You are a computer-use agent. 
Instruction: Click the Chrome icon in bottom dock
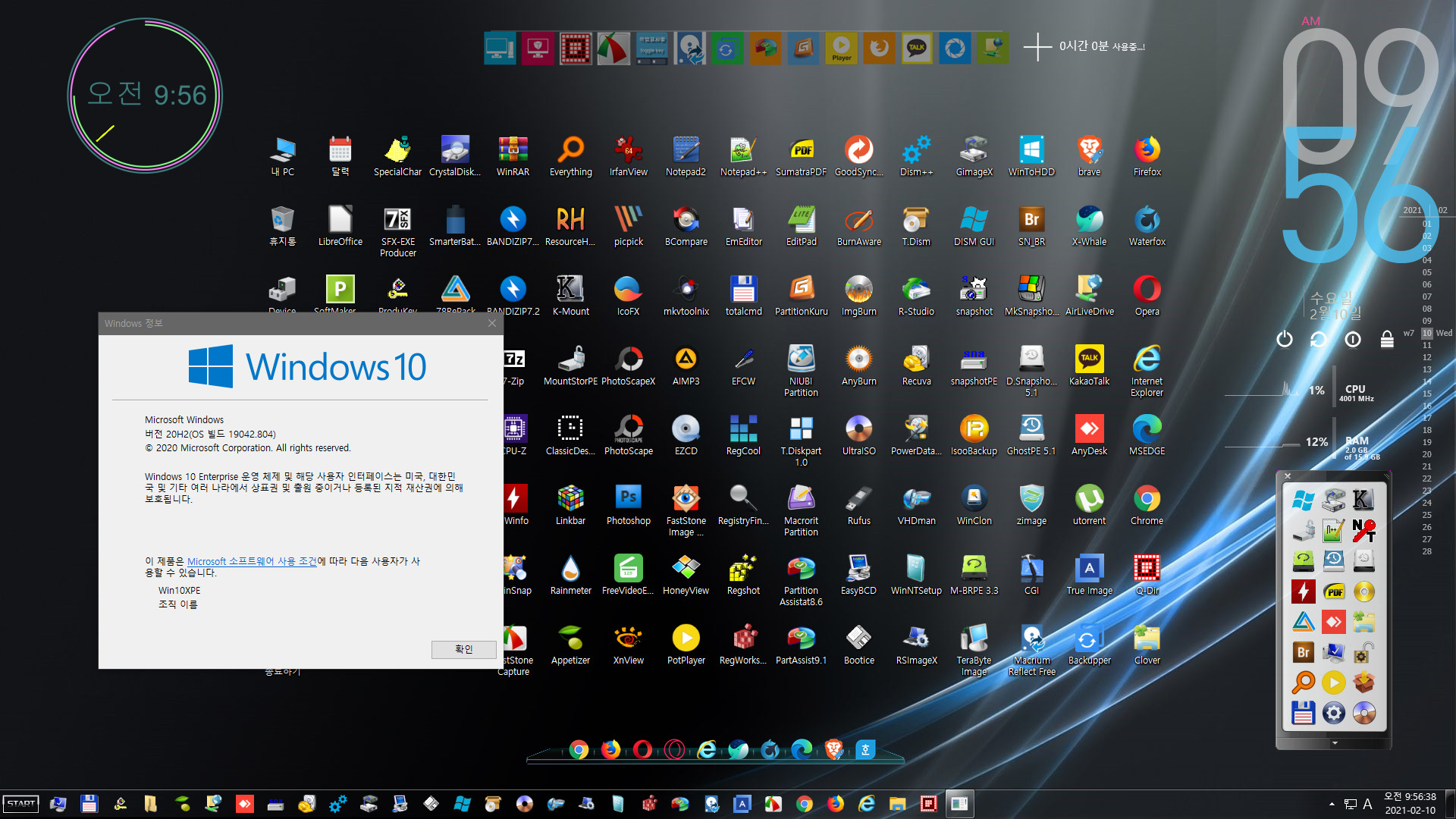[579, 750]
